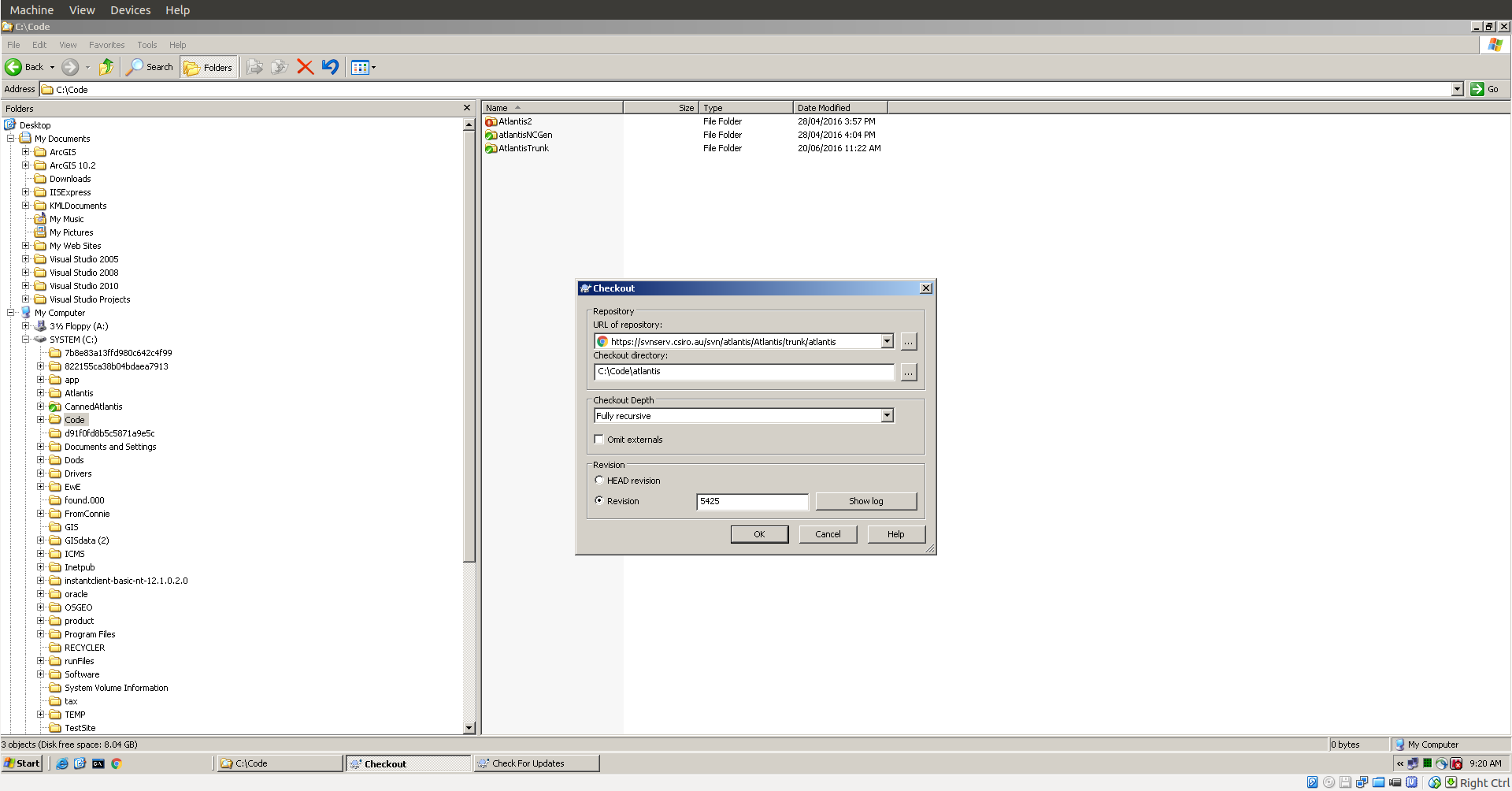The image size is (1512, 791).
Task: Select the HEAD revision radio button
Action: pyautogui.click(x=599, y=480)
